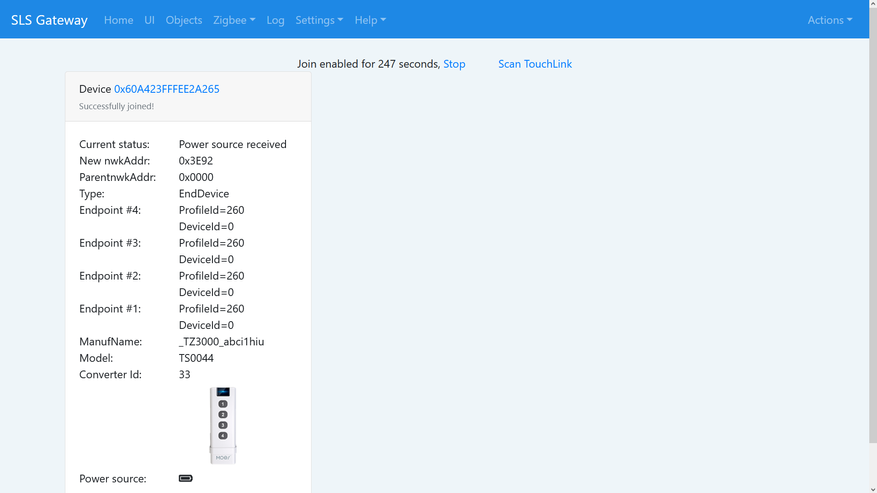This screenshot has height=493, width=877.
Task: Open the Home page
Action: (118, 20)
